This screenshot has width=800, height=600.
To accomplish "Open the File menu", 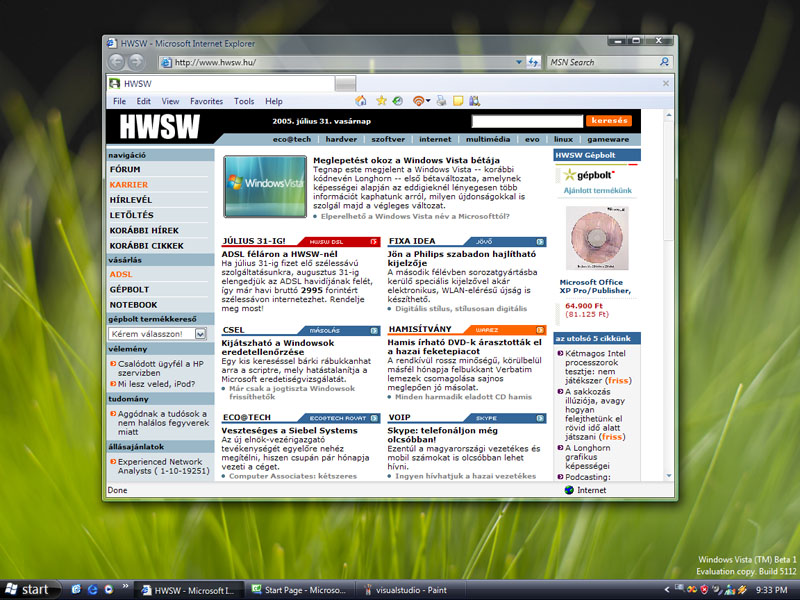I will click(119, 101).
